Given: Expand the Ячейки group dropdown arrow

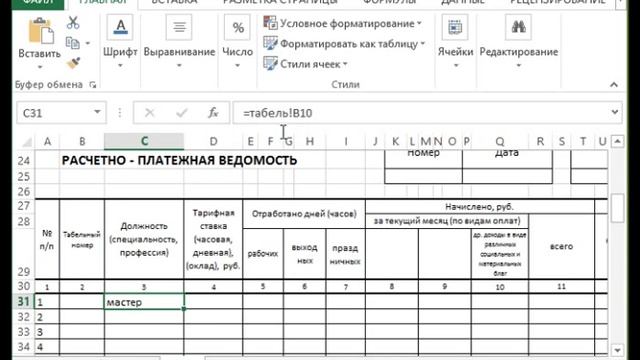Looking at the screenshot, I should (456, 65).
